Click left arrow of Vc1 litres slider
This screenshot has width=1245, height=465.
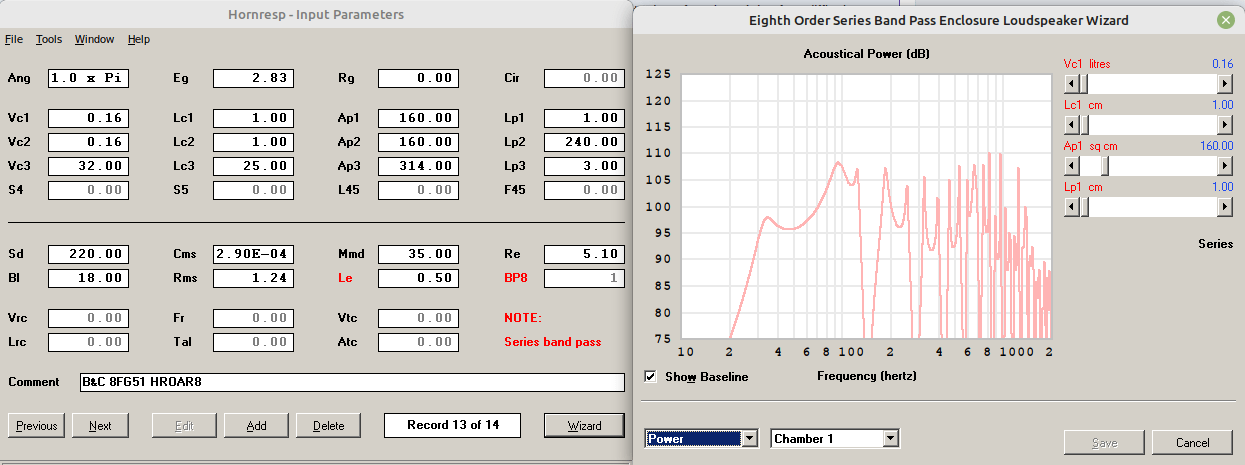tap(1073, 83)
